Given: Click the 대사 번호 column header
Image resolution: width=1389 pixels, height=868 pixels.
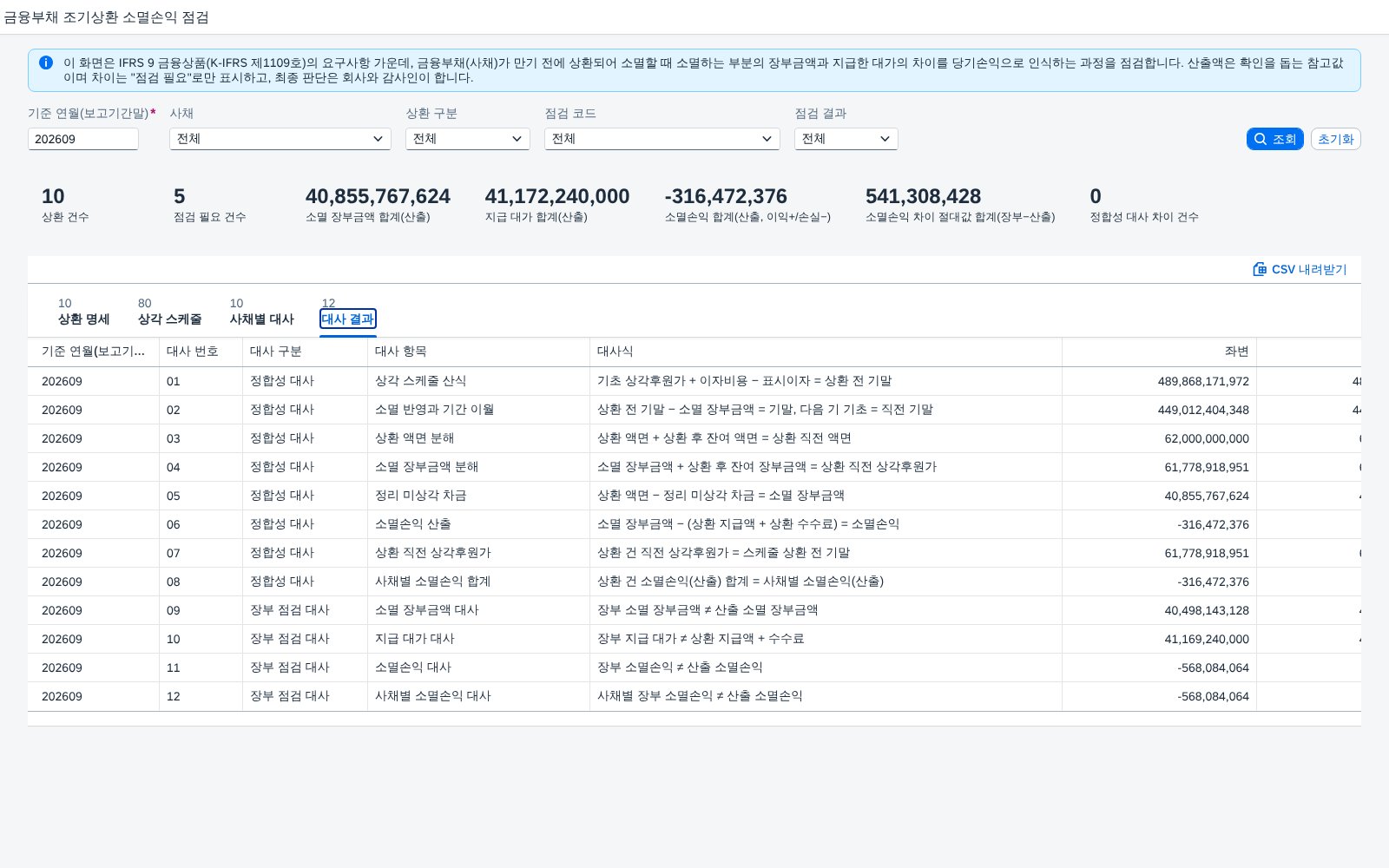Looking at the screenshot, I should click(x=201, y=352).
